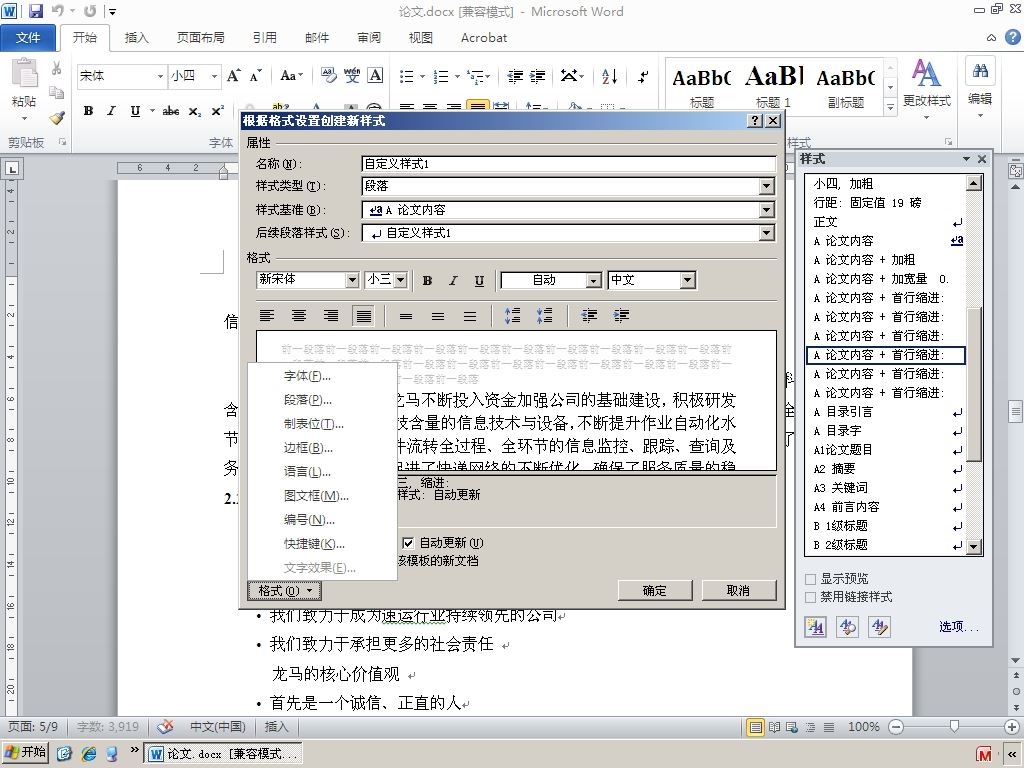The image size is (1024, 768).
Task: Click the dialog's Bold format button
Action: (427, 280)
